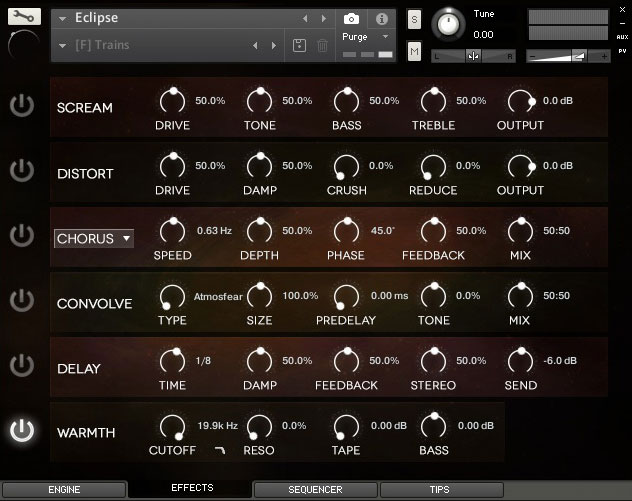Open the Chorus effect type dropdown
This screenshot has height=501, width=632.
click(94, 238)
